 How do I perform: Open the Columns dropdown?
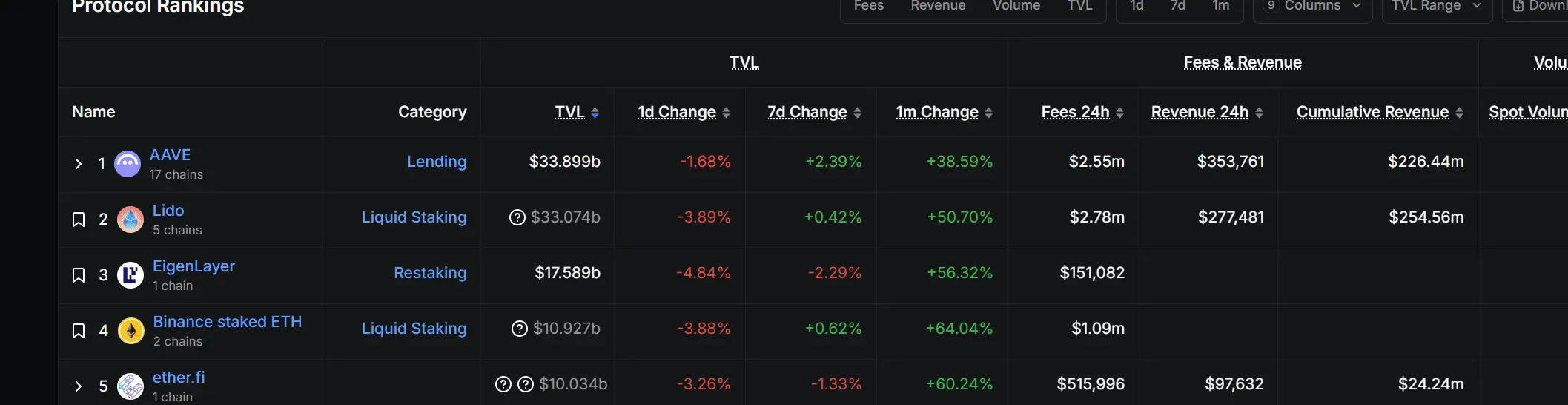1312,7
